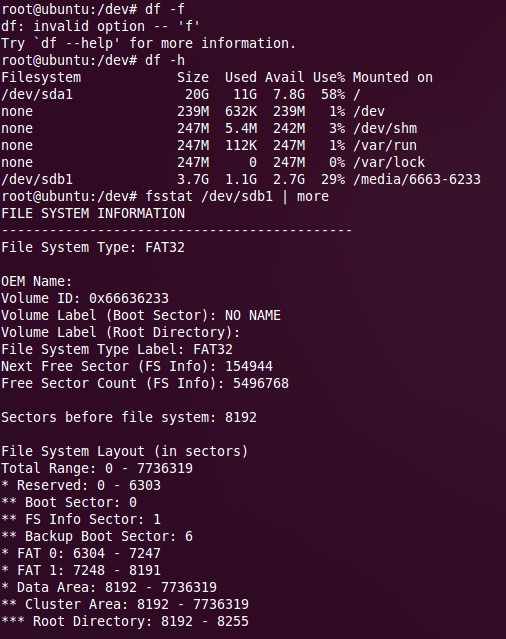Click 'File System Type Label: FAT32' line
506x639 pixels.
117,349
